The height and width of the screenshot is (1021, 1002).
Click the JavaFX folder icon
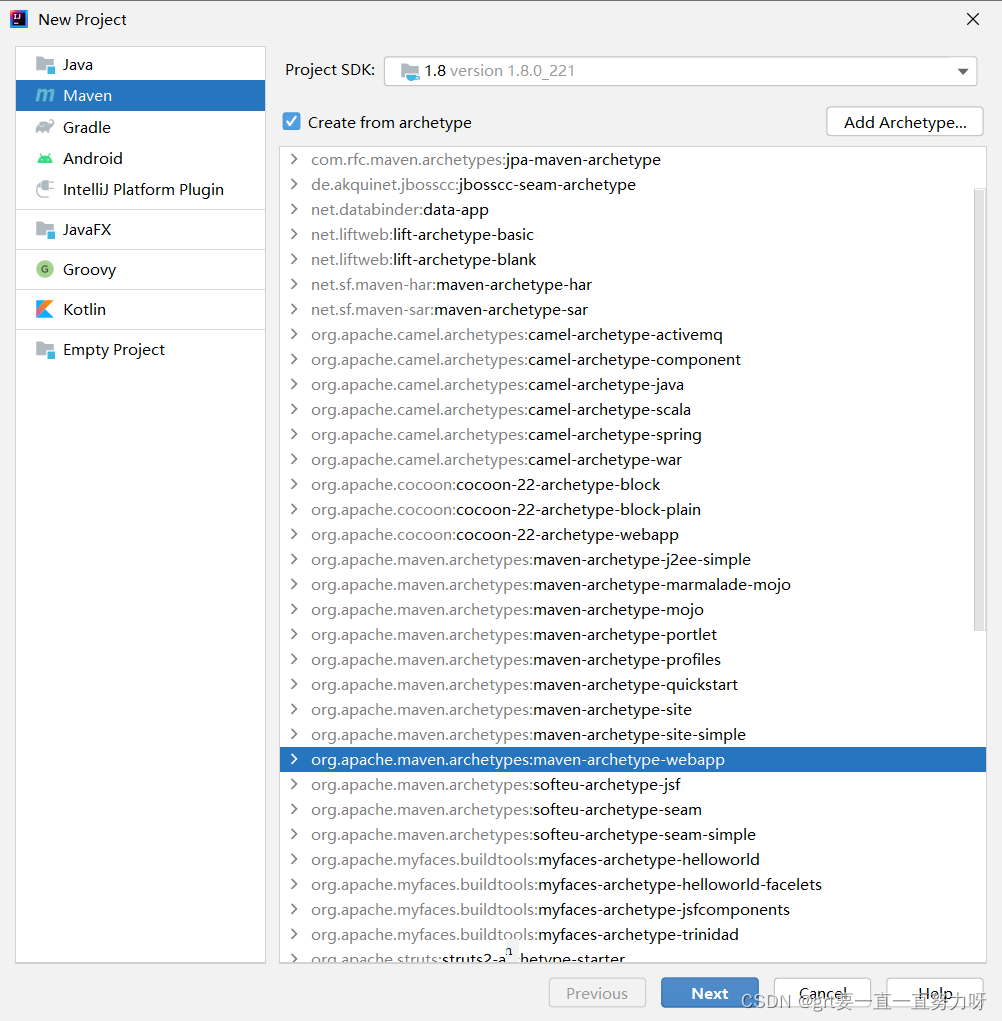tap(45, 229)
